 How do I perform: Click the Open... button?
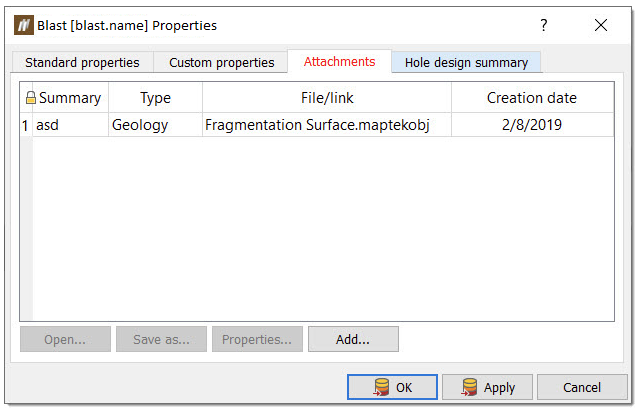click(65, 339)
